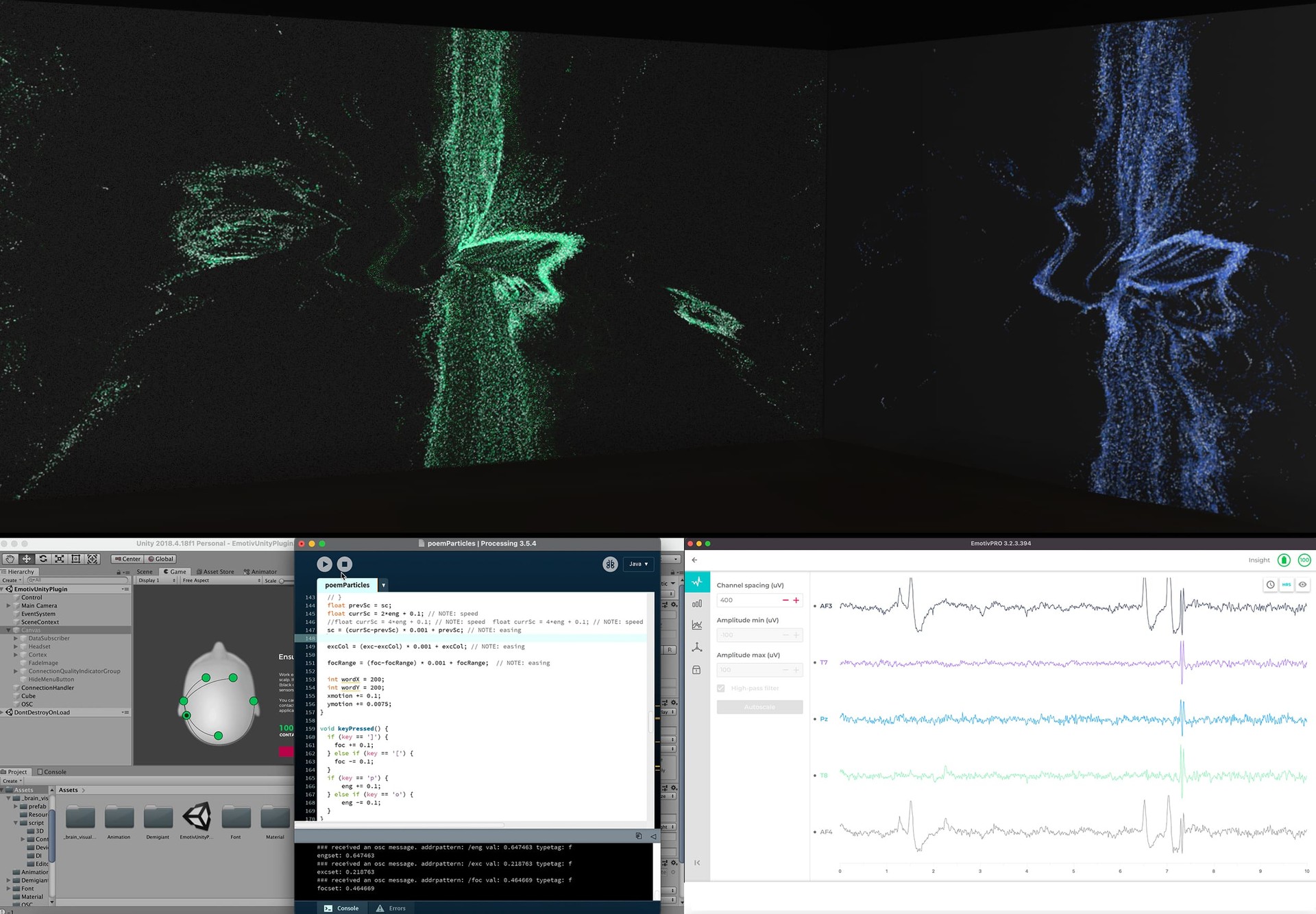Switch to the Scene tab in Unity

click(145, 572)
